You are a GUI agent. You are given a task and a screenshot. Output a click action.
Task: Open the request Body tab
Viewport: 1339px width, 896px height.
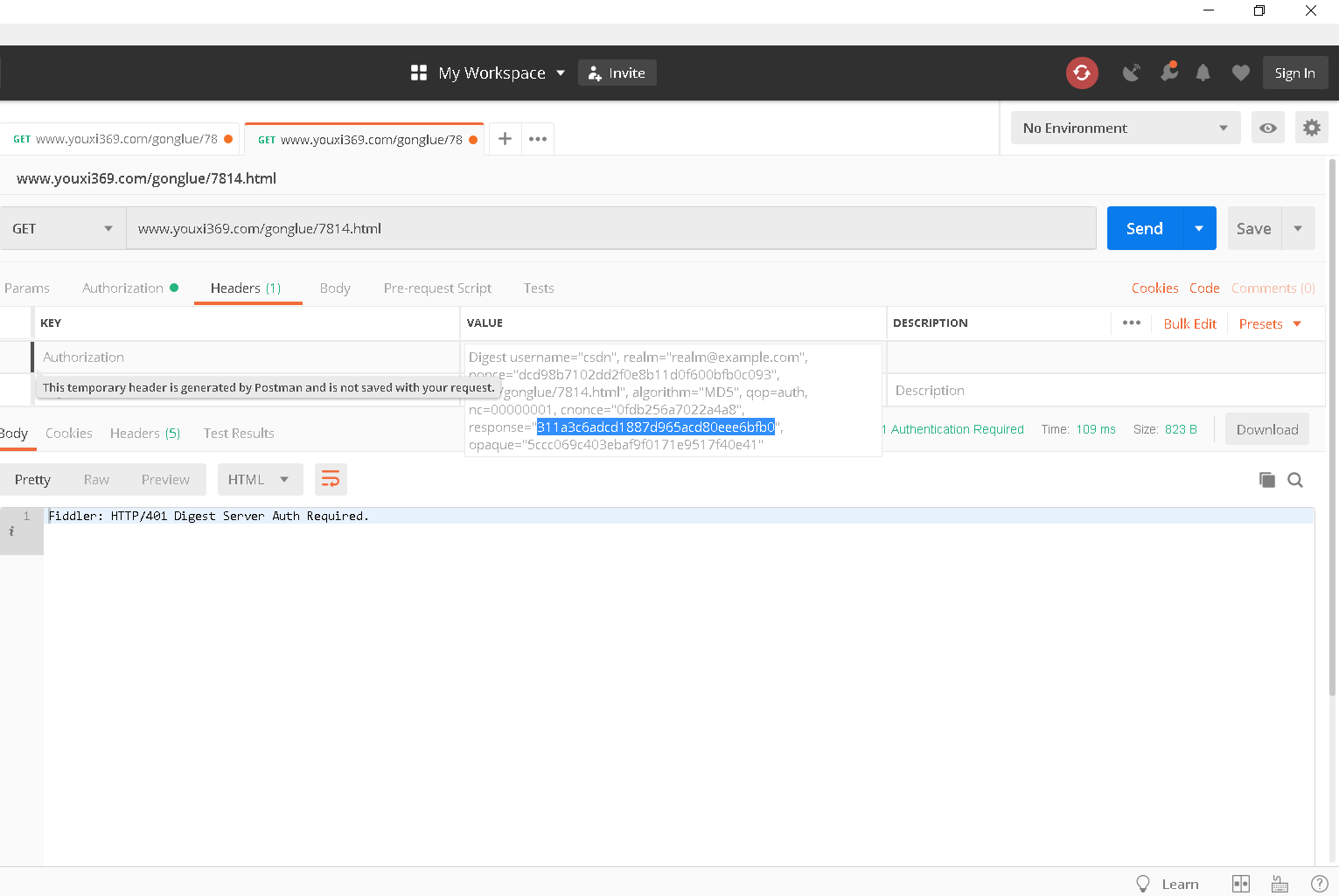coord(335,288)
